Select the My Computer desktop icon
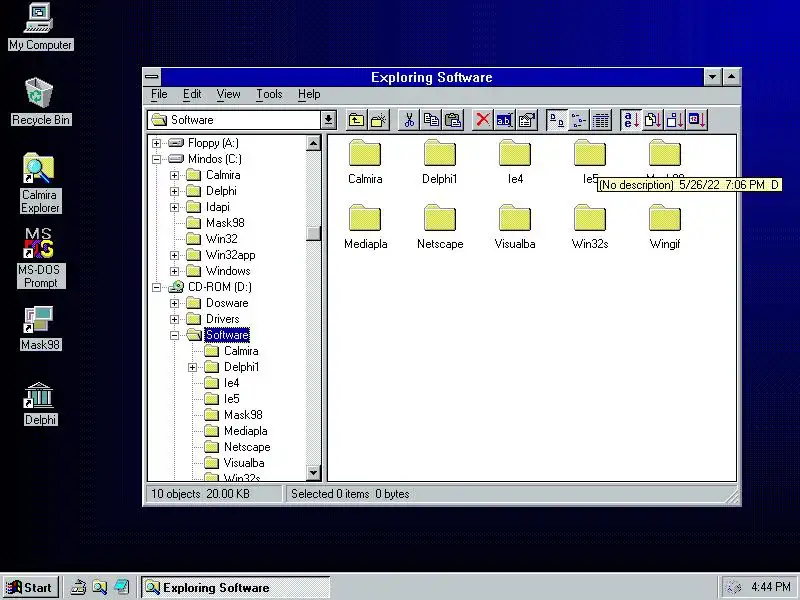The height and width of the screenshot is (600, 800). (x=40, y=27)
